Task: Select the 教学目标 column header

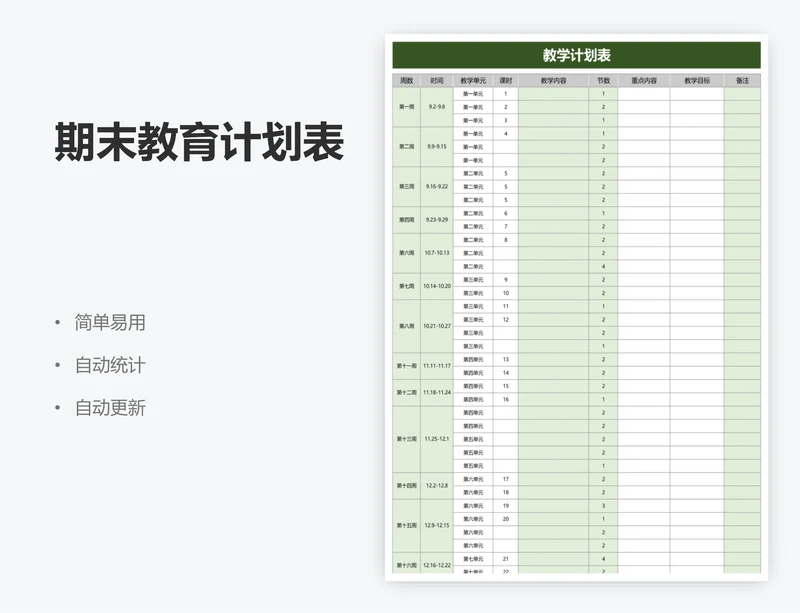Action: tap(697, 81)
